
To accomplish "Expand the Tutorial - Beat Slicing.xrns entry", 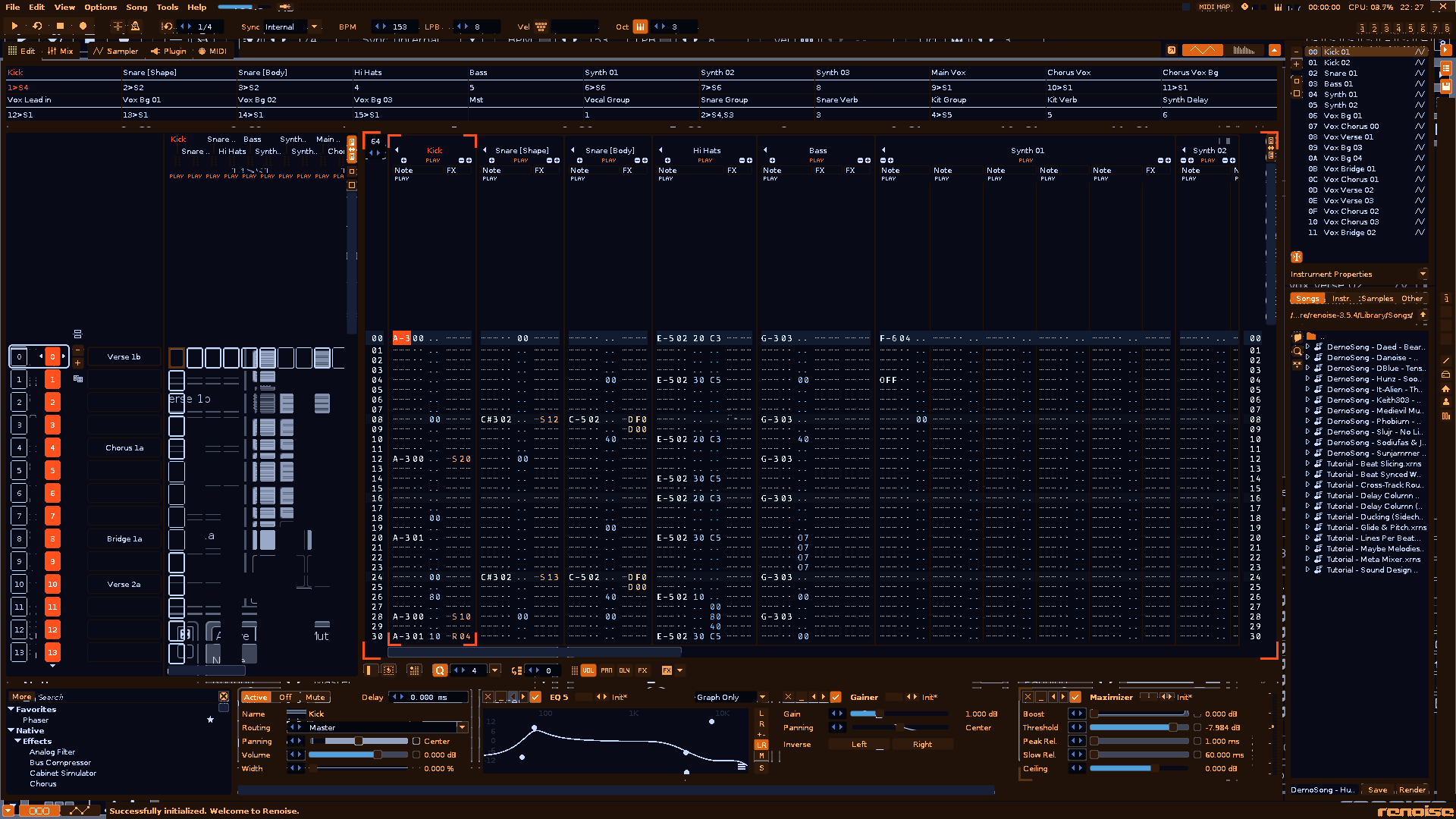I will click(1307, 463).
